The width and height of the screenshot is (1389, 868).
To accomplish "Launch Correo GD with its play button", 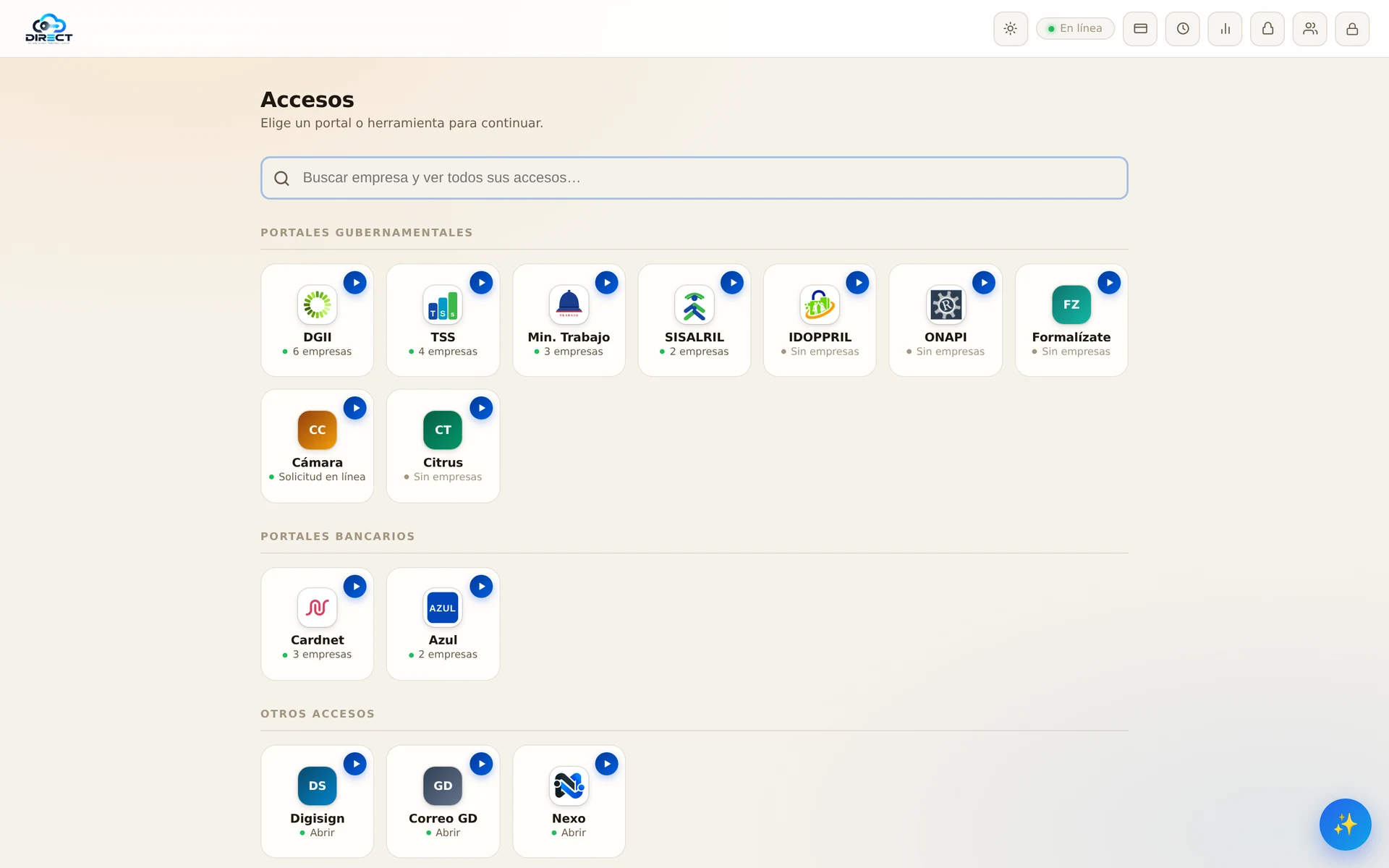I will coord(481,764).
